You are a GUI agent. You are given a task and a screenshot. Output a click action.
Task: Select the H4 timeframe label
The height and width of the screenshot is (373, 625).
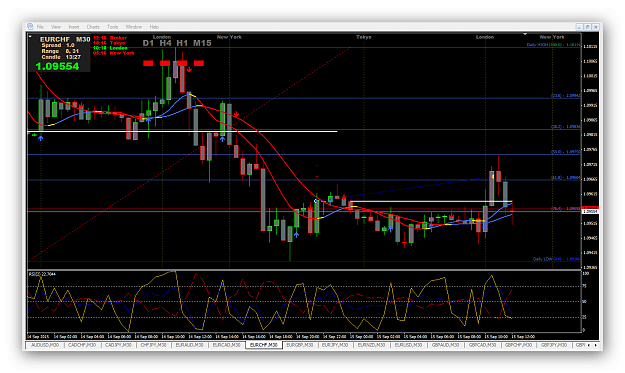[x=165, y=43]
